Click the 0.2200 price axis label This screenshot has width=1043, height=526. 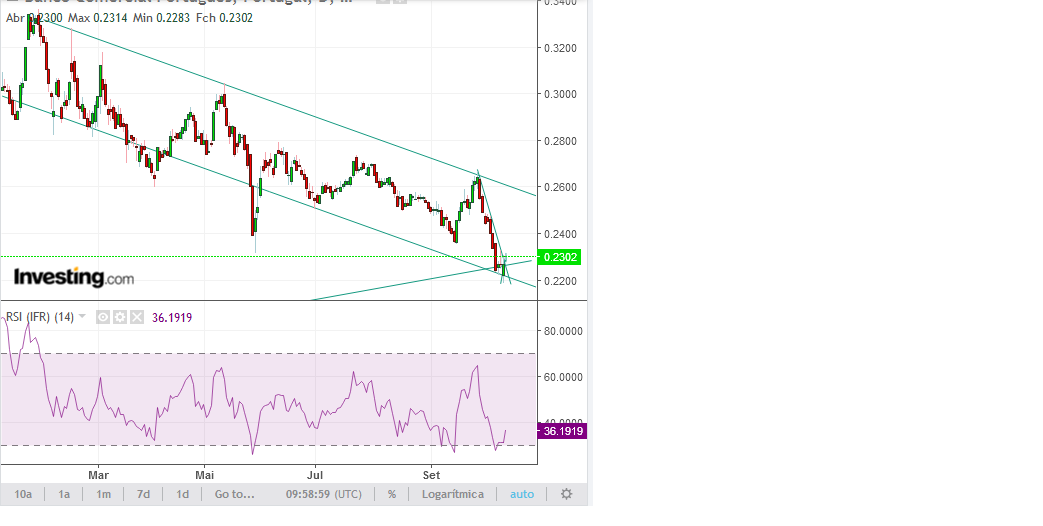point(560,281)
